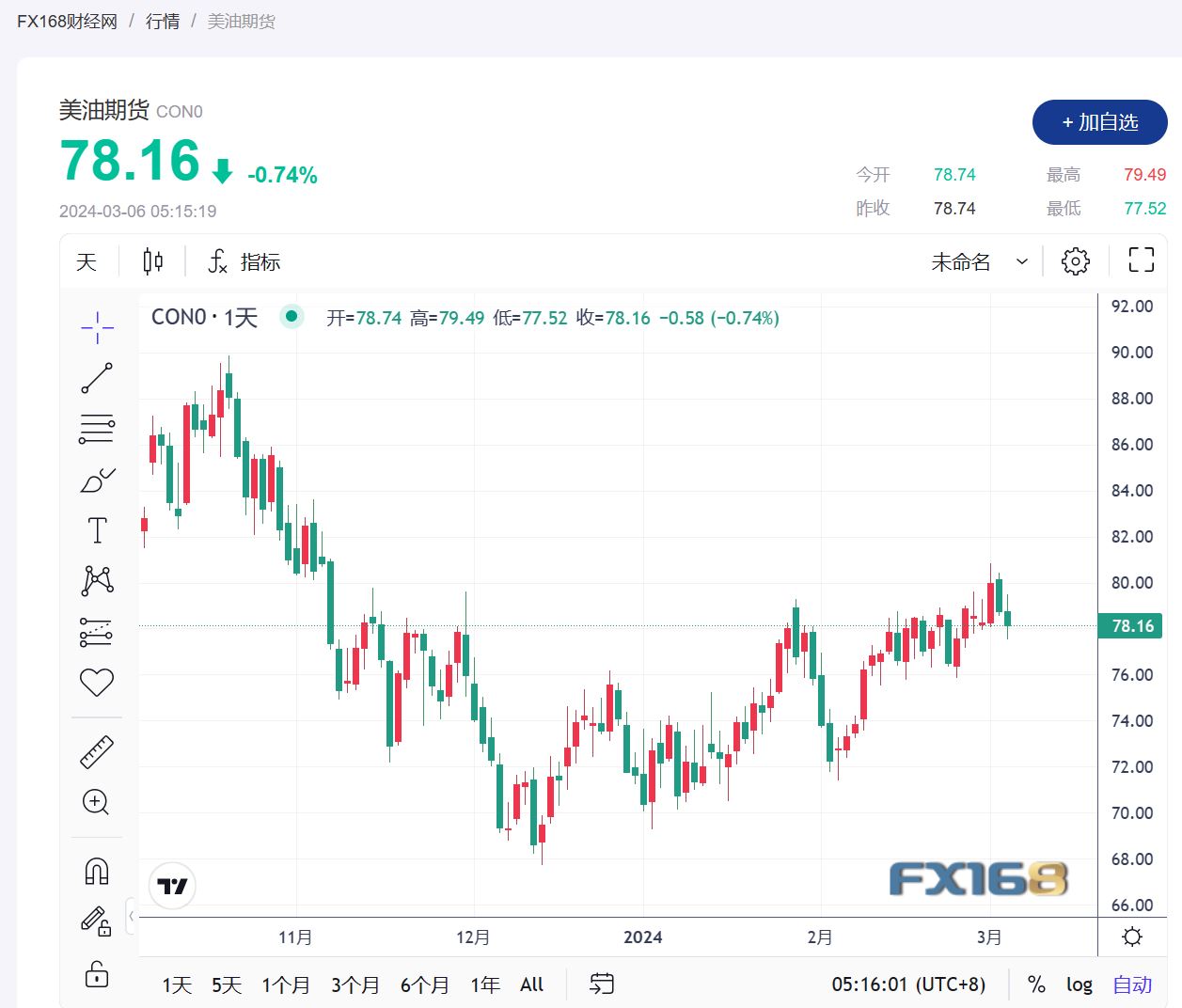
Task: Open the 指标 indicators menu
Action: [244, 261]
